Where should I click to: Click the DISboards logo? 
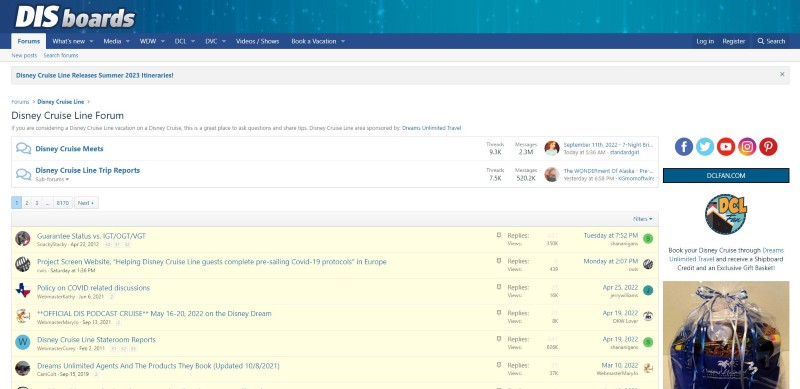[x=75, y=16]
